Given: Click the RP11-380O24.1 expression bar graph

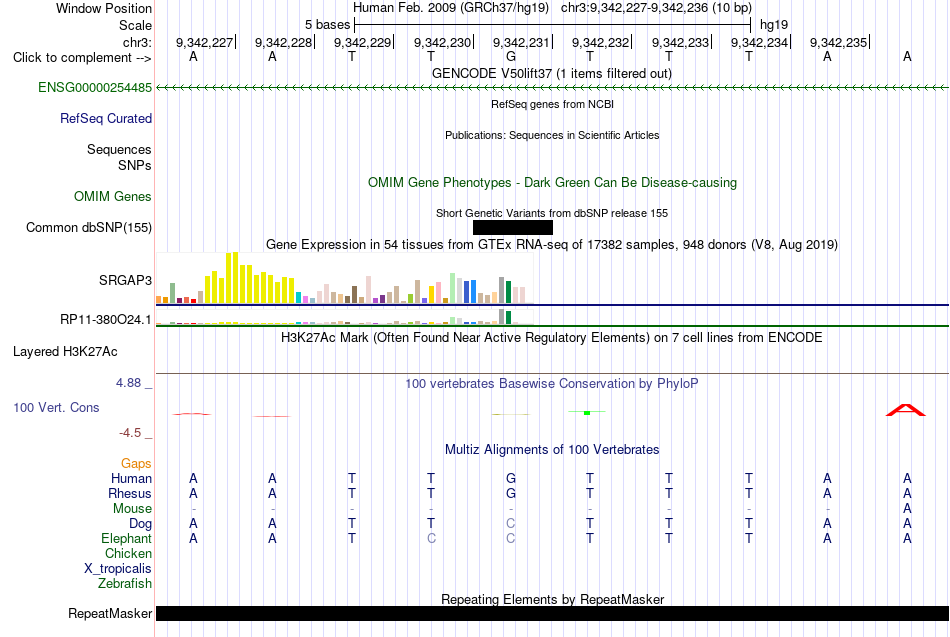Looking at the screenshot, I should pyautogui.click(x=344, y=316).
